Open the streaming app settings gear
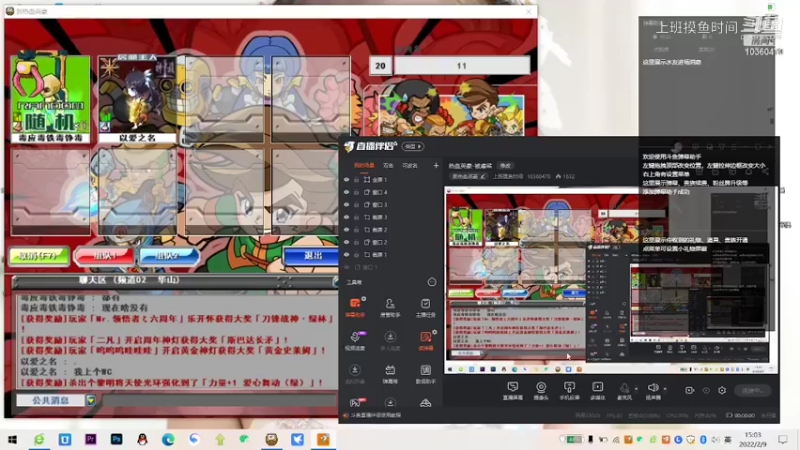The height and width of the screenshot is (450, 800). tap(722, 390)
